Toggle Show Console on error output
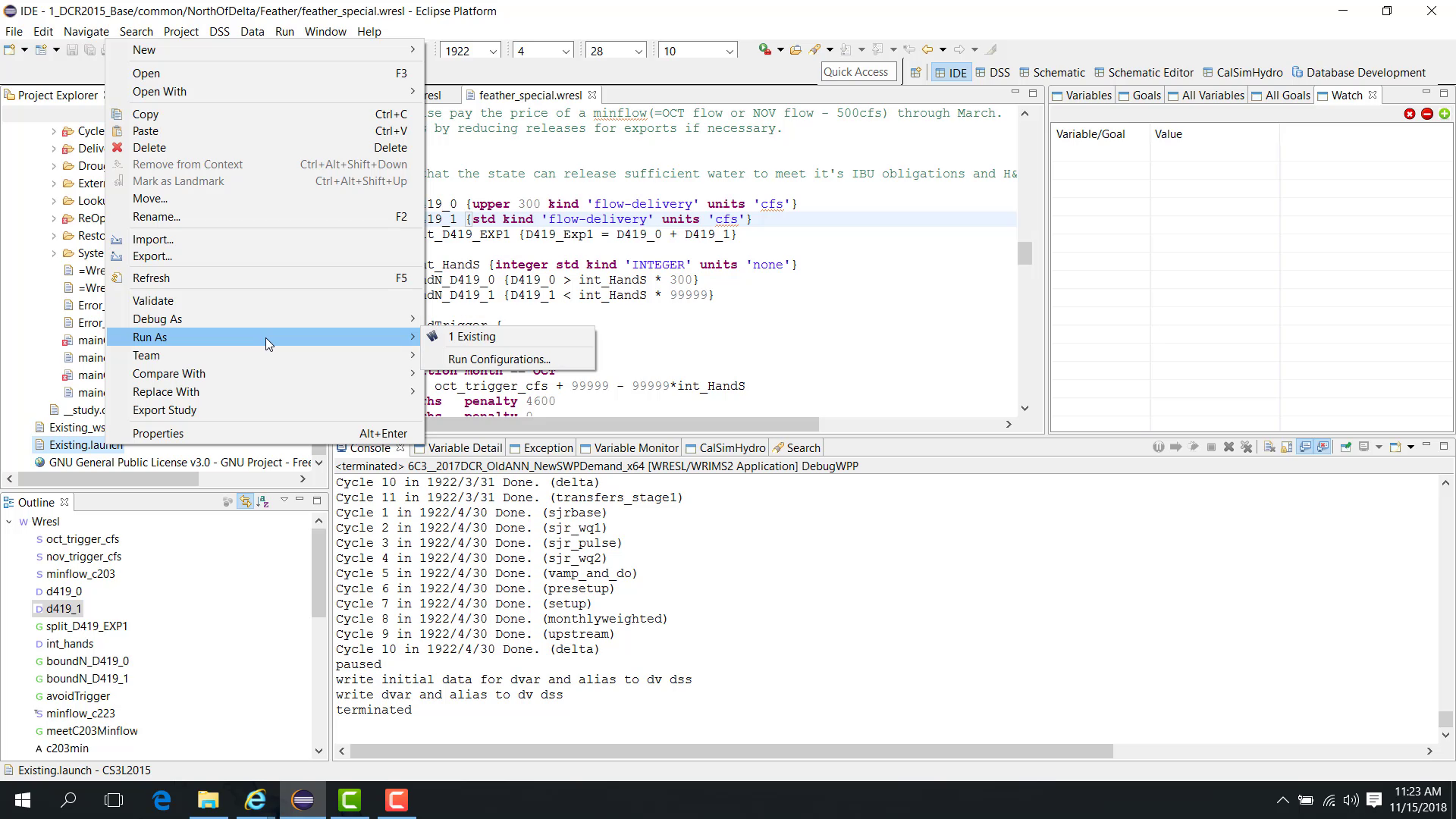This screenshot has width=1456, height=819. click(x=1323, y=447)
